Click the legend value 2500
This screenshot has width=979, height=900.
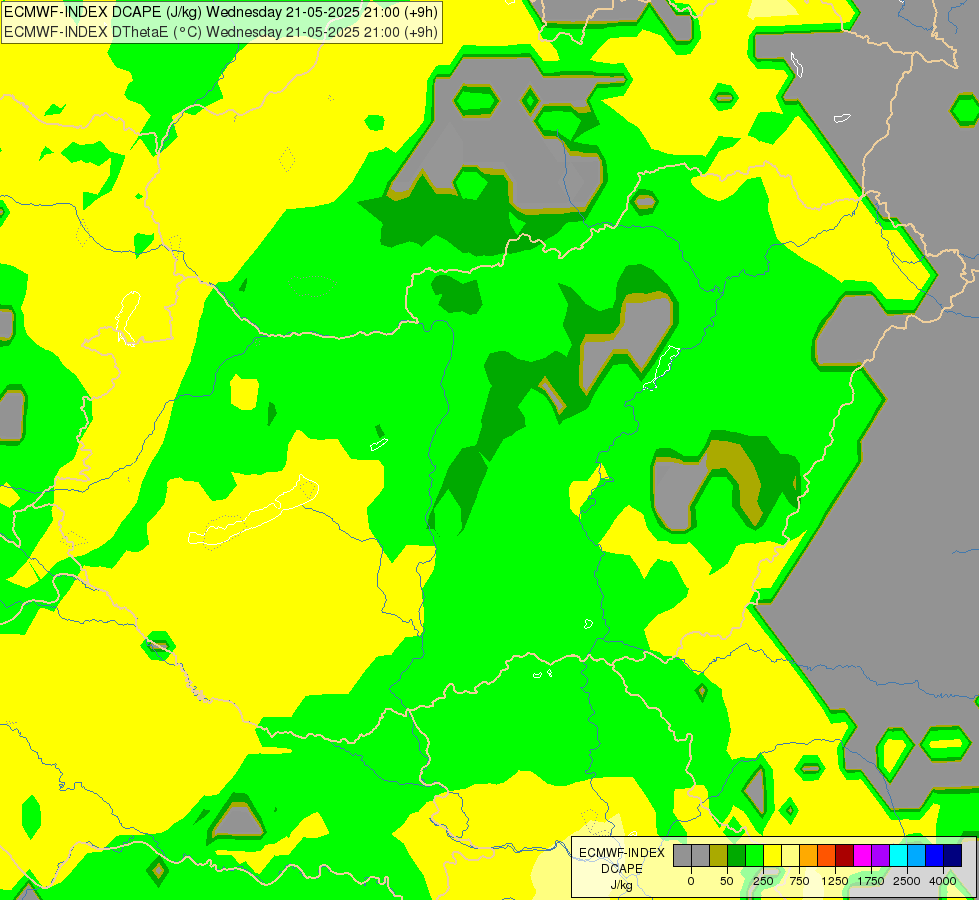(x=907, y=881)
